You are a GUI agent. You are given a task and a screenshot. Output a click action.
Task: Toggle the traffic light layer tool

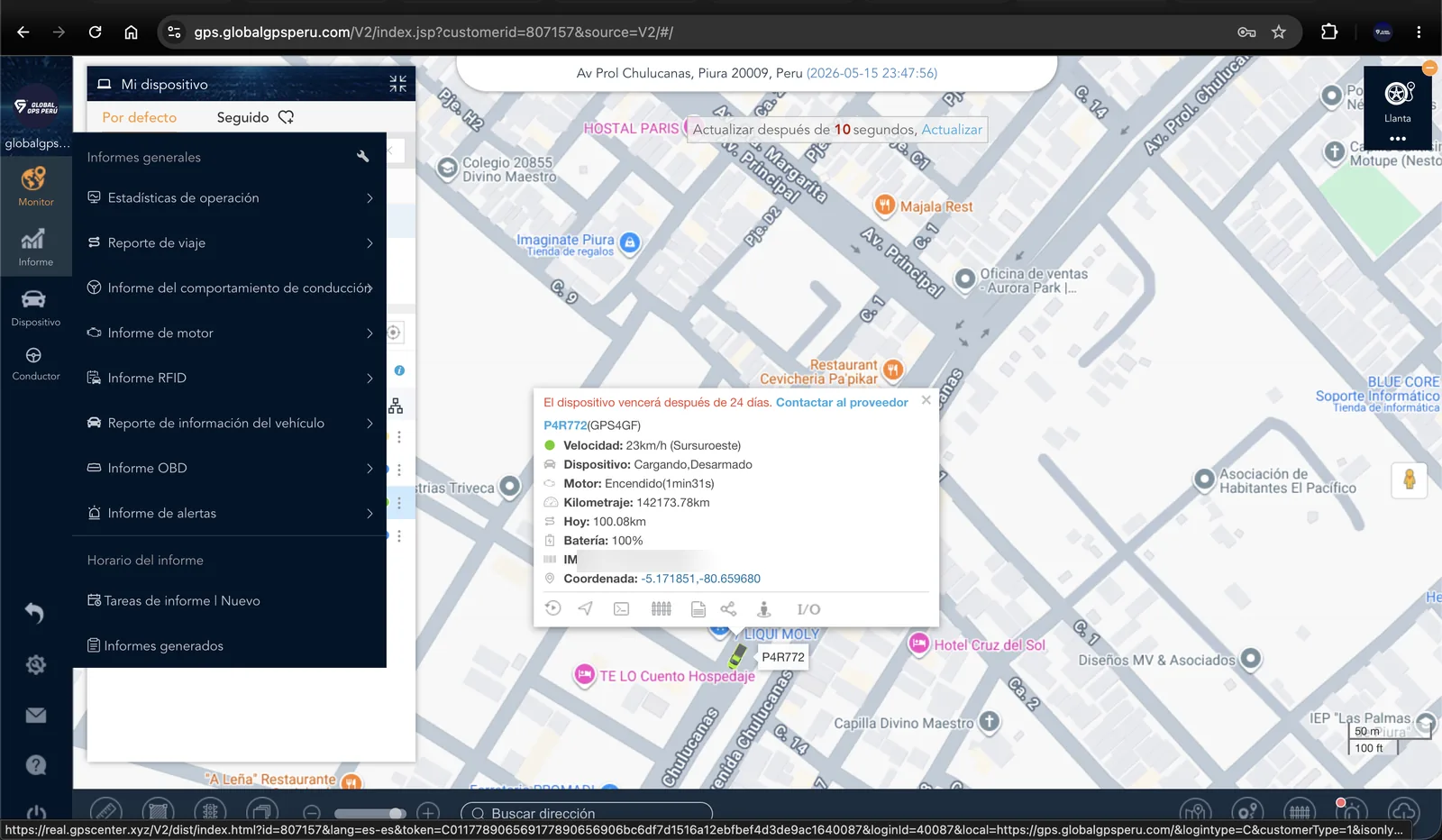(x=210, y=811)
